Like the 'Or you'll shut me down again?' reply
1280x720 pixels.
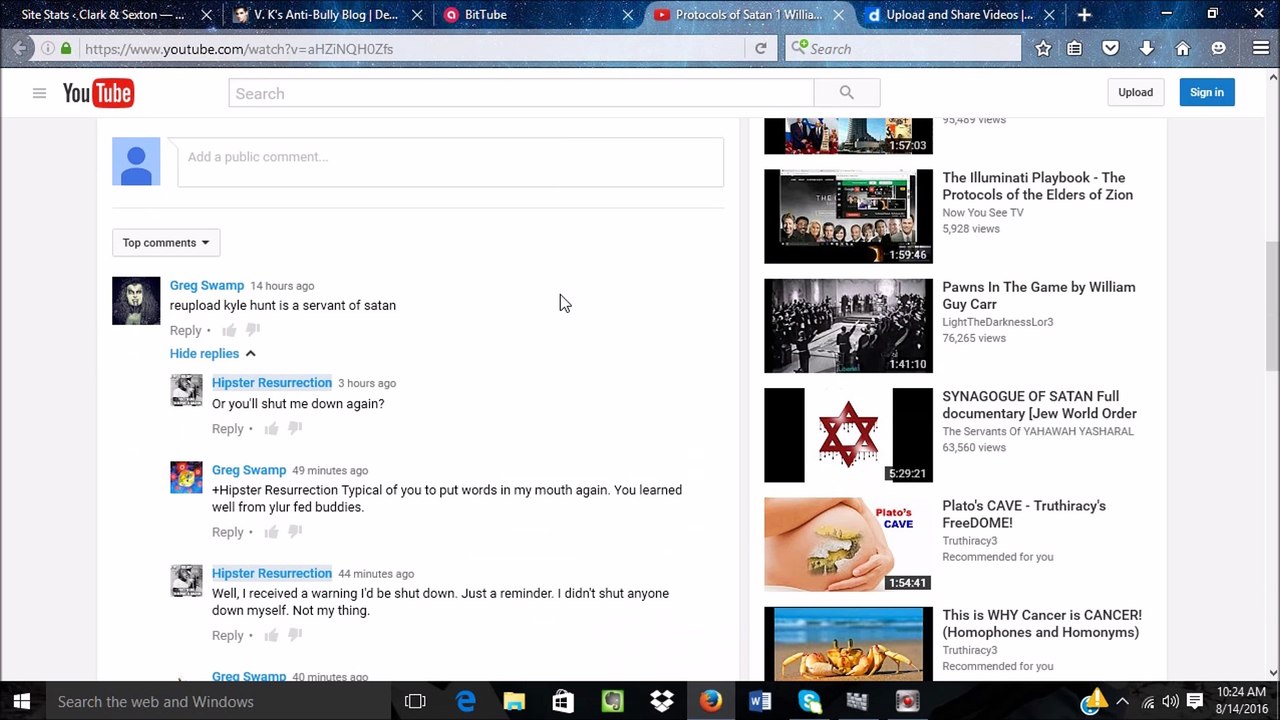pyautogui.click(x=271, y=428)
